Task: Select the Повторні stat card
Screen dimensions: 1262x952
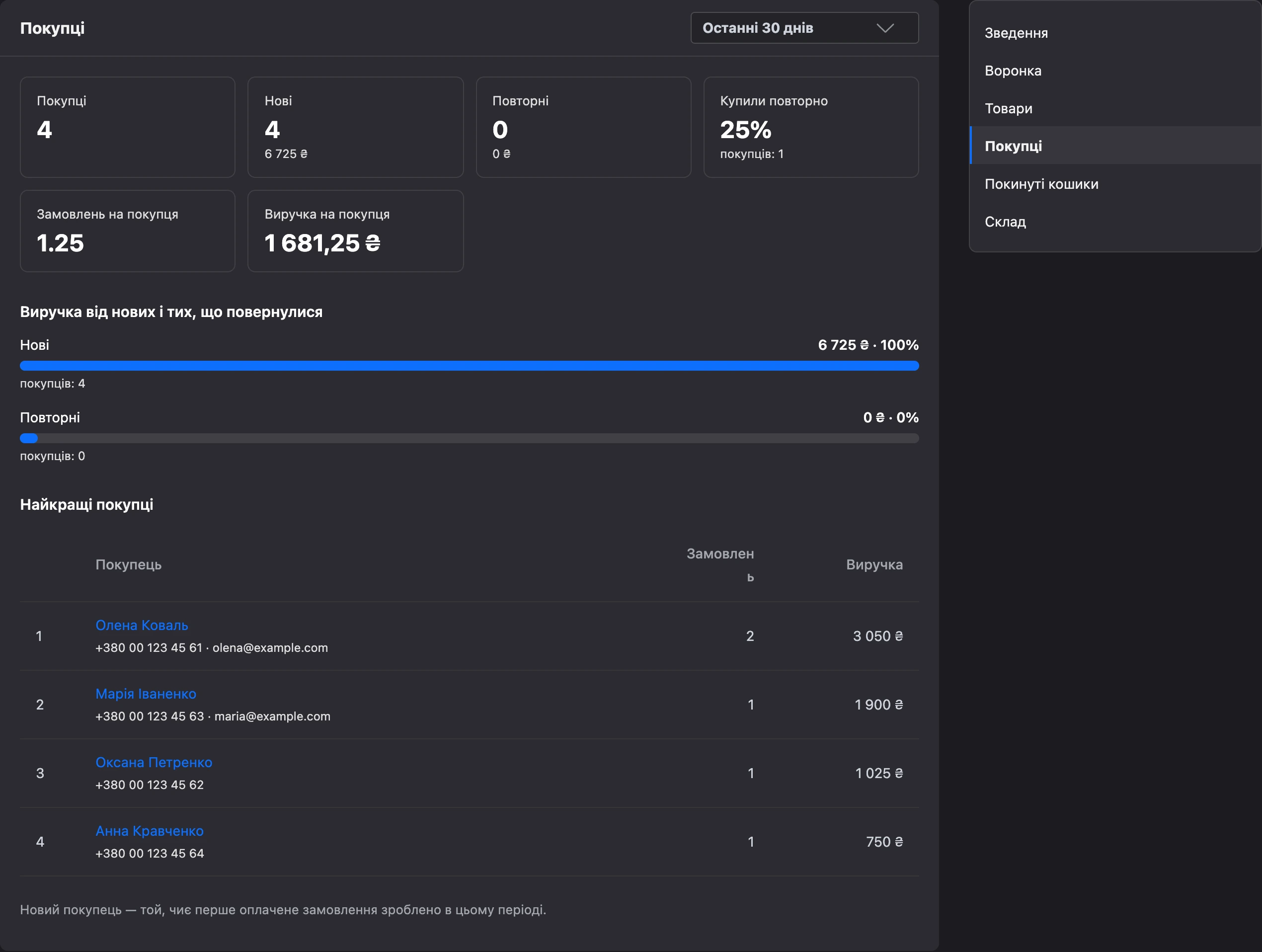Action: (583, 127)
